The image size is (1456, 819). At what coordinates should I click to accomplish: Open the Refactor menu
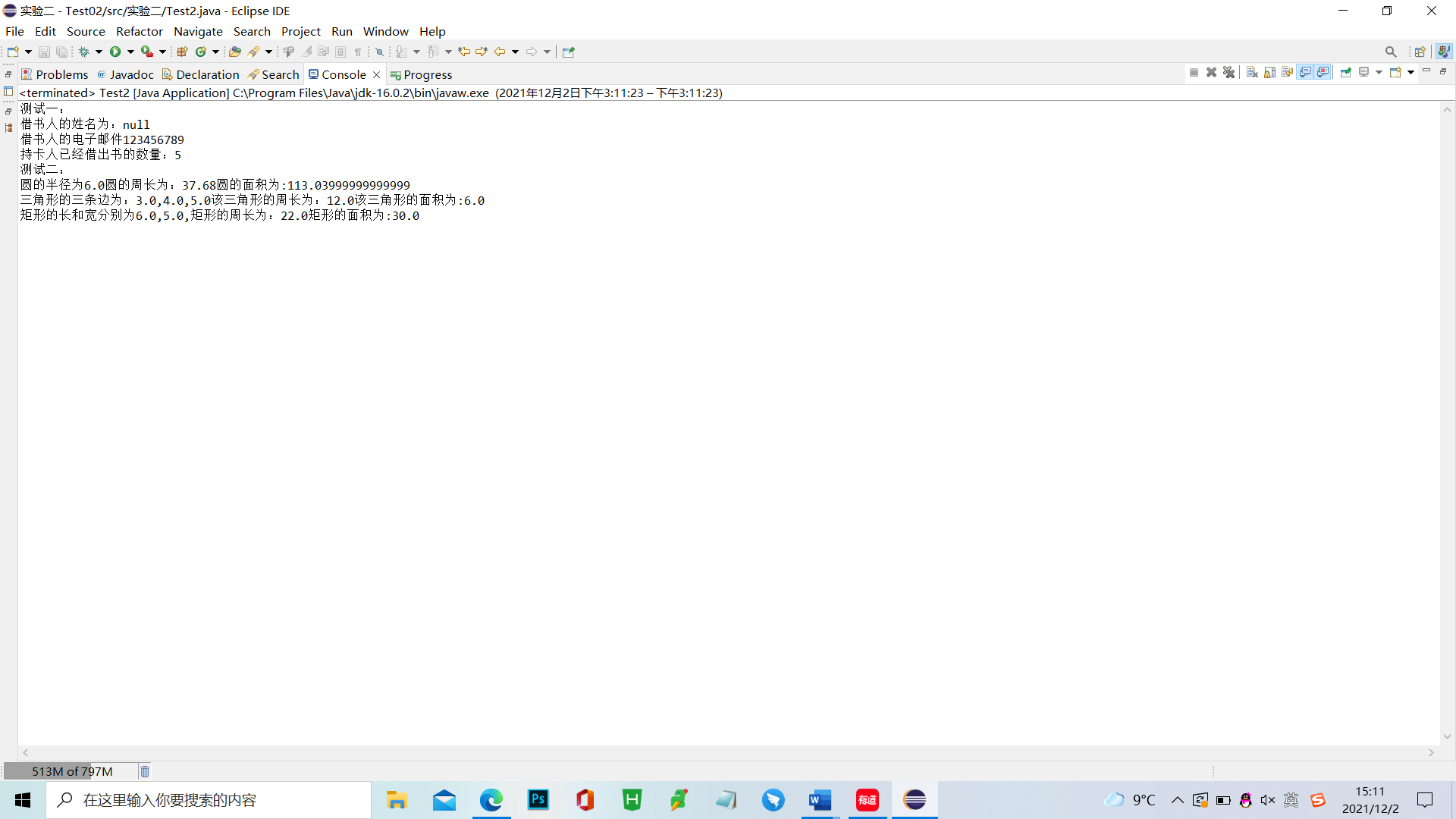[x=139, y=31]
